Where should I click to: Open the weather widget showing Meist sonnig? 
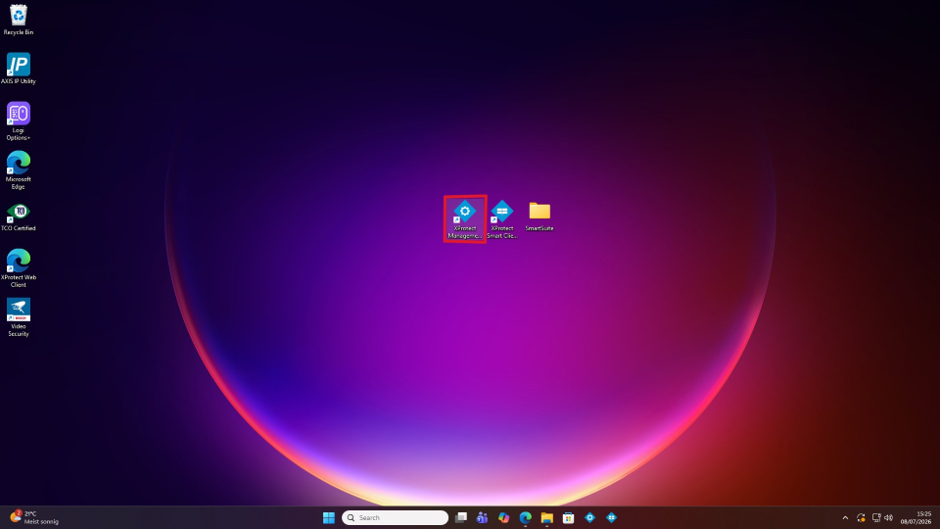[x=35, y=518]
